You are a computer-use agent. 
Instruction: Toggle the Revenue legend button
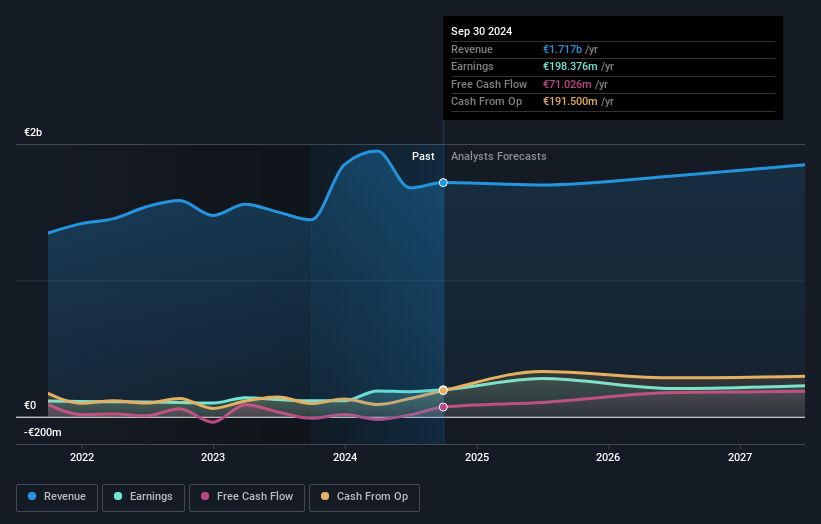[57, 497]
